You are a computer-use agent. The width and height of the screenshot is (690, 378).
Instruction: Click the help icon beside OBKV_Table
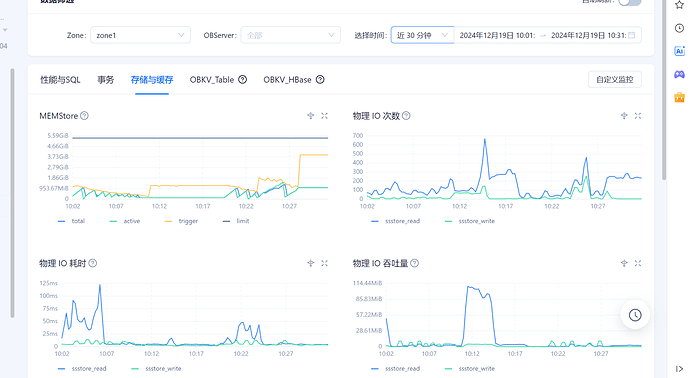tap(242, 80)
